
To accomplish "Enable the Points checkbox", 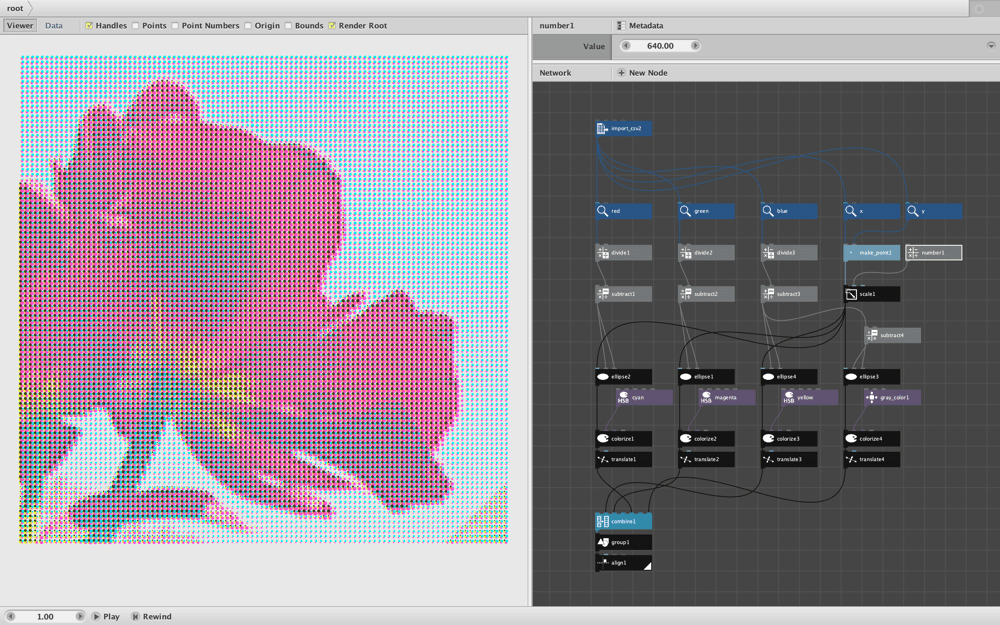I will [135, 26].
